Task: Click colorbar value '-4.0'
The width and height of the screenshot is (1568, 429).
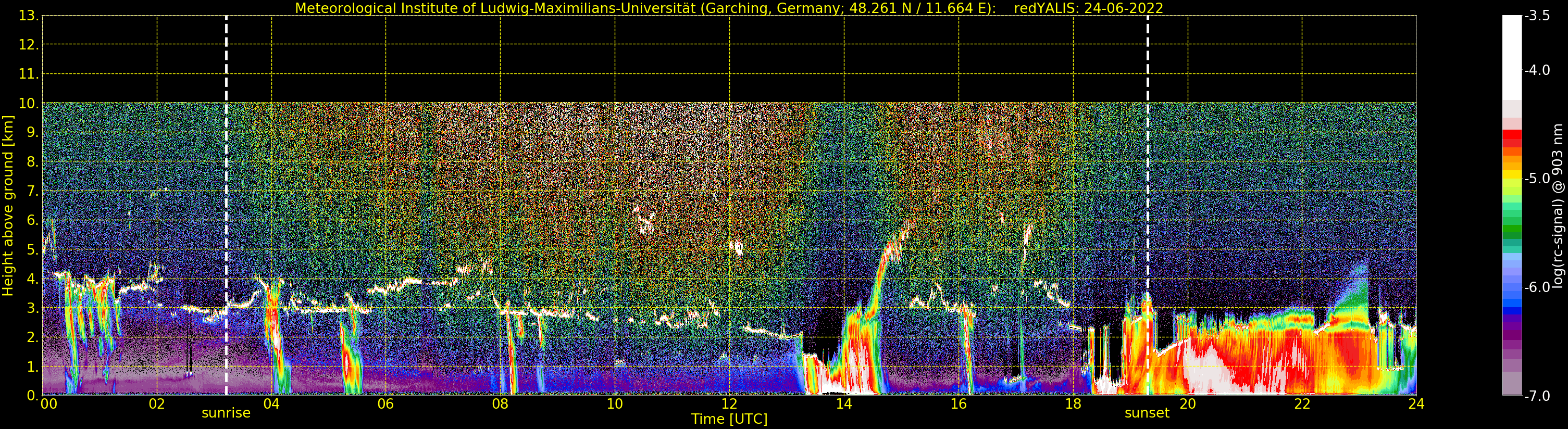Action: click(1537, 70)
